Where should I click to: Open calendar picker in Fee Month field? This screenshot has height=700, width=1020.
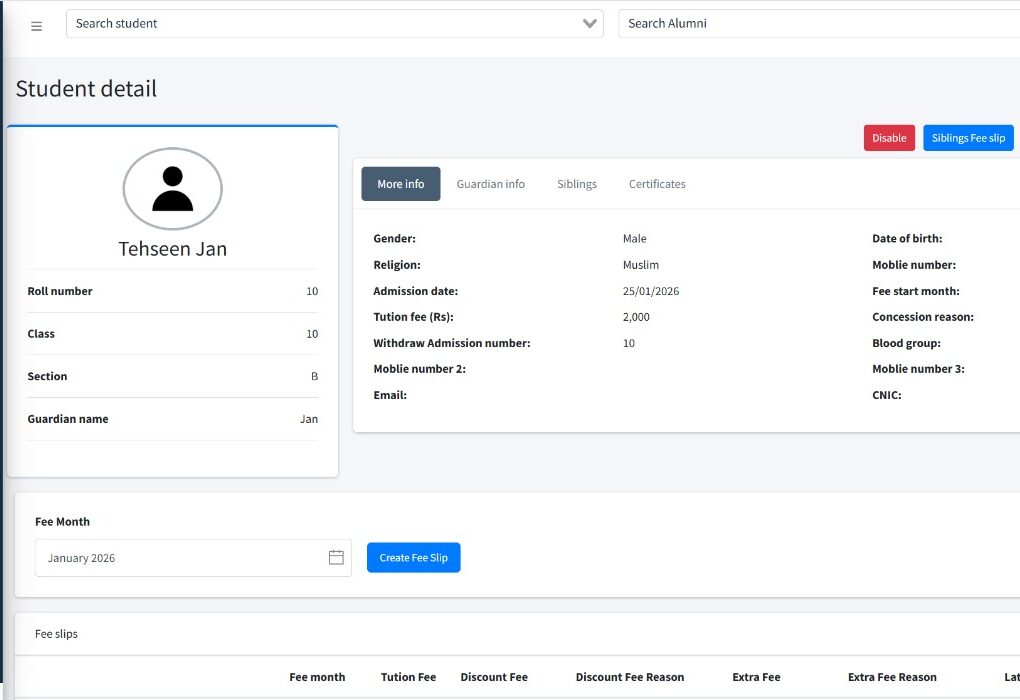(336, 558)
